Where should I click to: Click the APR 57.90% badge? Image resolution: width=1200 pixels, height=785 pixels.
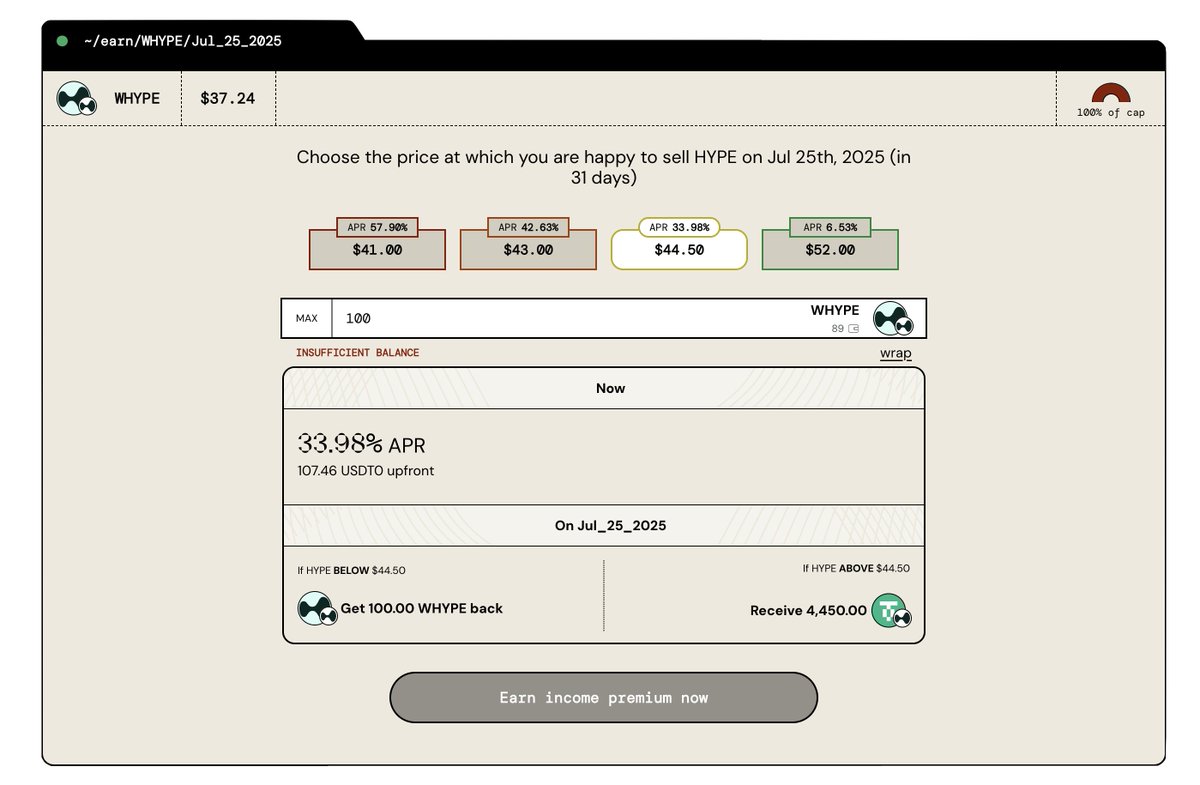[x=377, y=228]
